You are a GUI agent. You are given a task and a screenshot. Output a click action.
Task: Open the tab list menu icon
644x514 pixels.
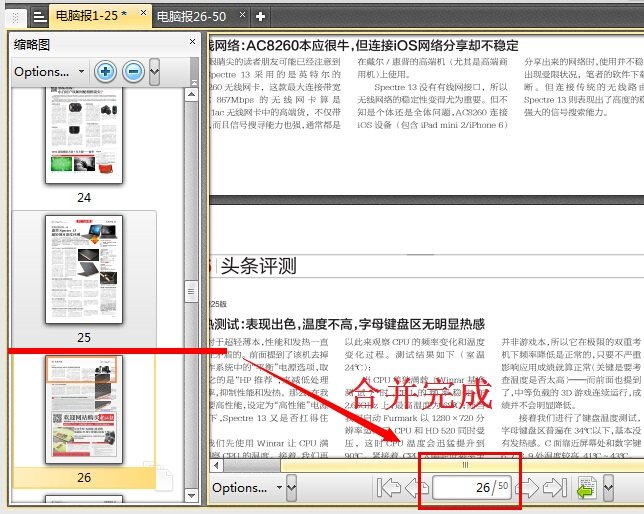(37, 16)
